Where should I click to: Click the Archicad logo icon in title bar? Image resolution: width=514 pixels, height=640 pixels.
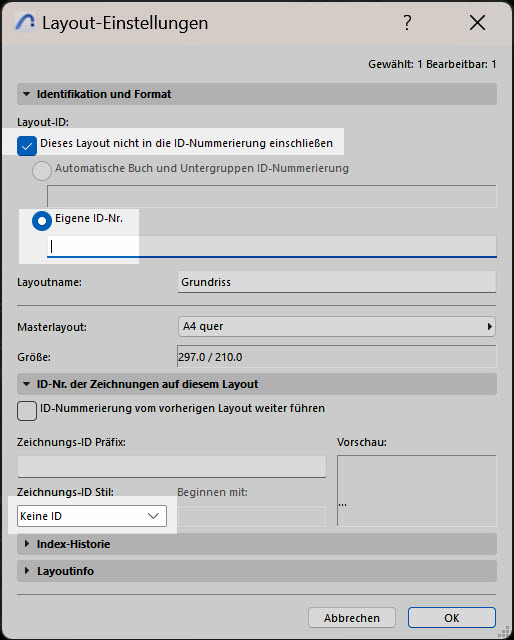(24, 22)
